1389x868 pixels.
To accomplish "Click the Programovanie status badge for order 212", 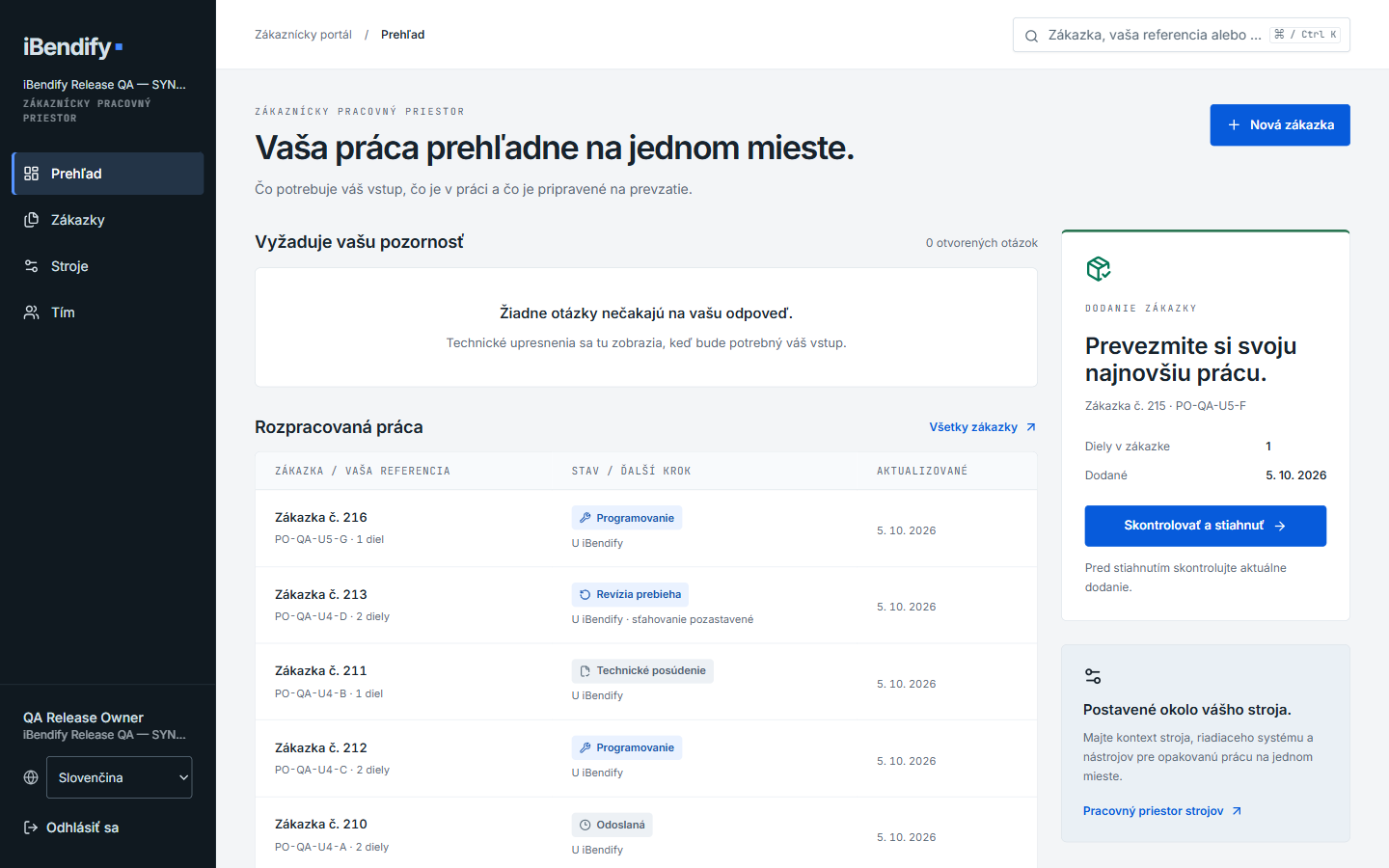I will (627, 747).
